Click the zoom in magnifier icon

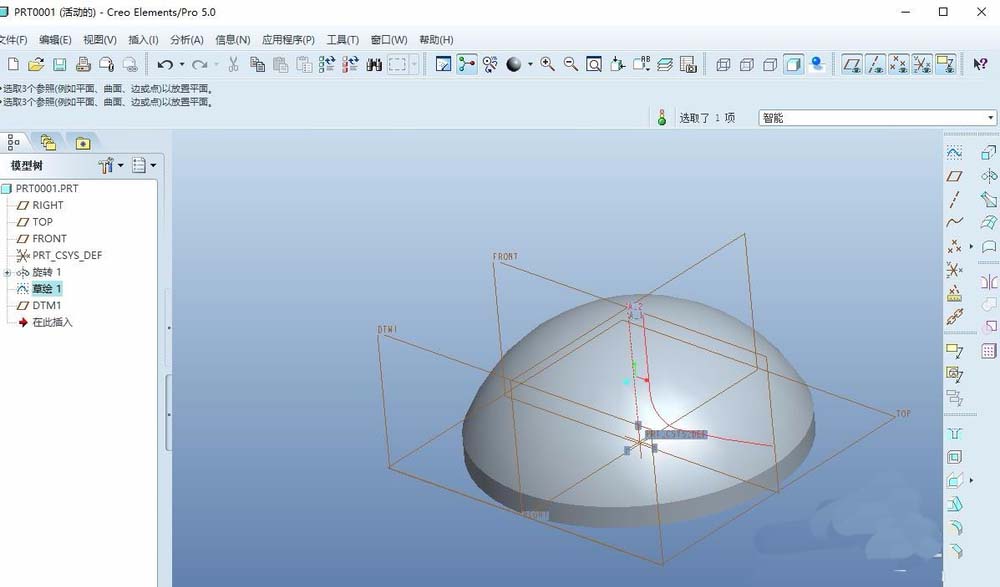click(x=547, y=64)
